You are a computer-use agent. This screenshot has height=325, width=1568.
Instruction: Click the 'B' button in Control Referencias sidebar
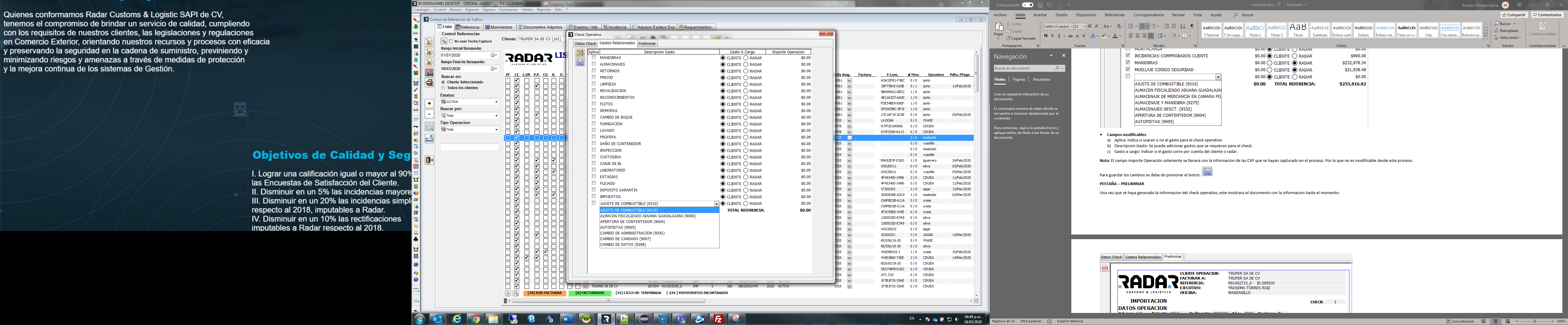pyautogui.click(x=430, y=52)
